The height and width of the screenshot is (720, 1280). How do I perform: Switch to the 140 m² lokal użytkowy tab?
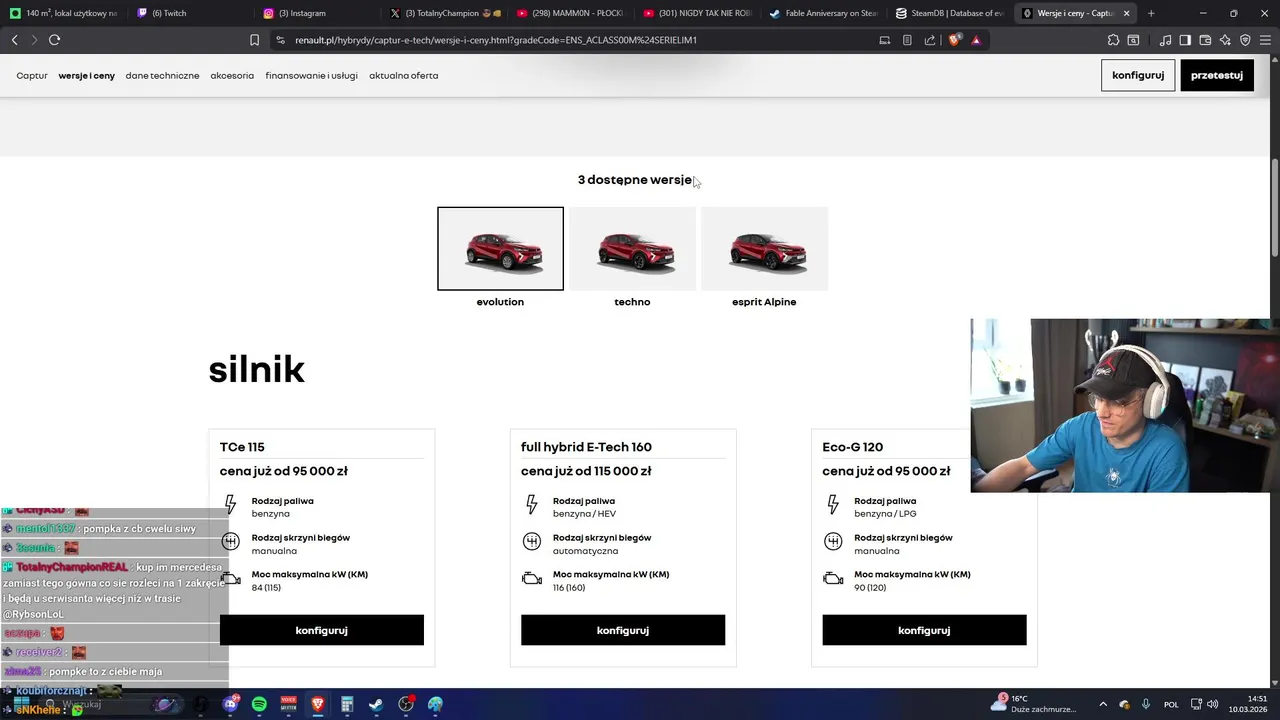point(63,13)
